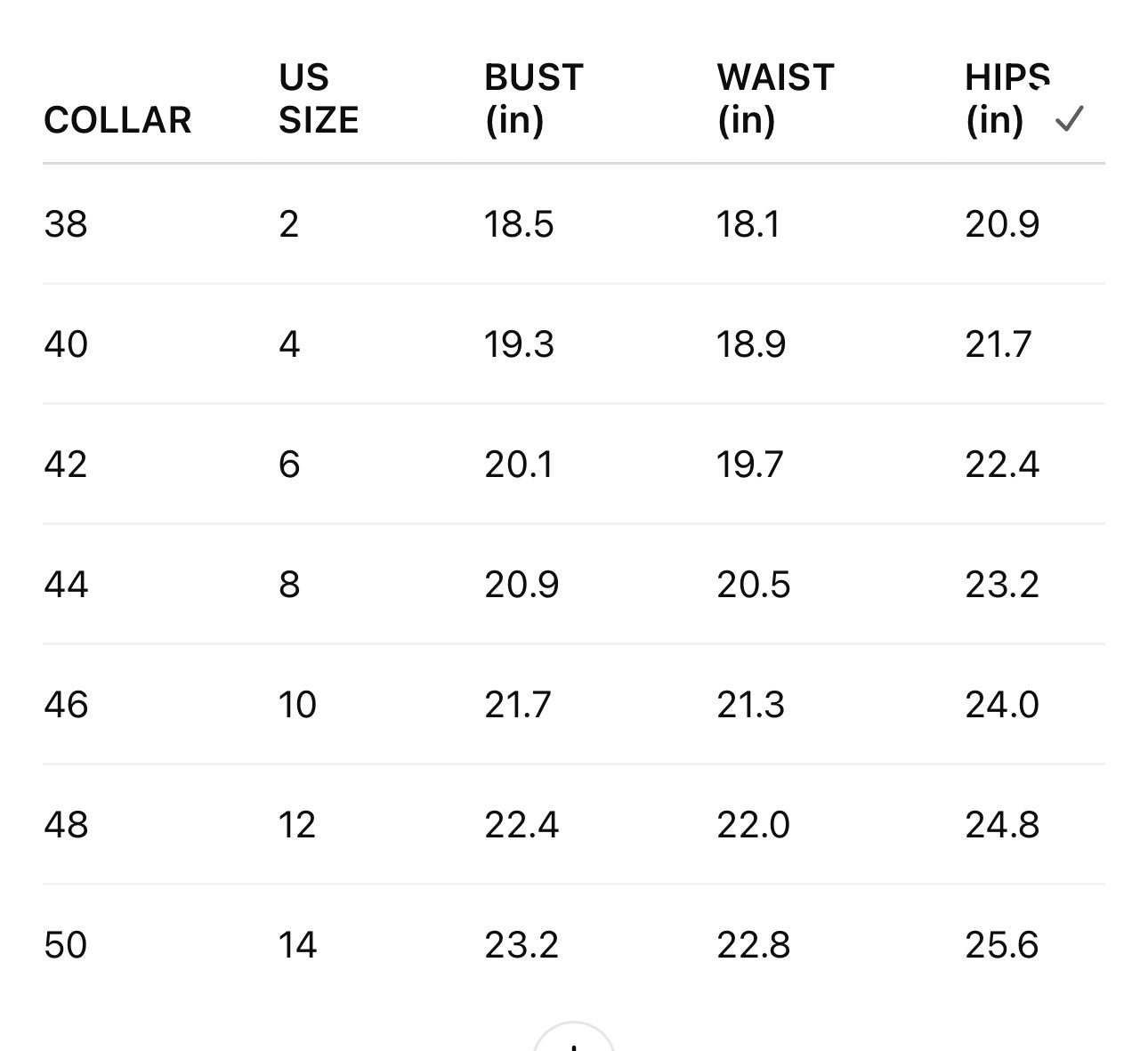The height and width of the screenshot is (1051, 1148).
Task: Choose collar size 40 in the table
Action: click(x=66, y=344)
